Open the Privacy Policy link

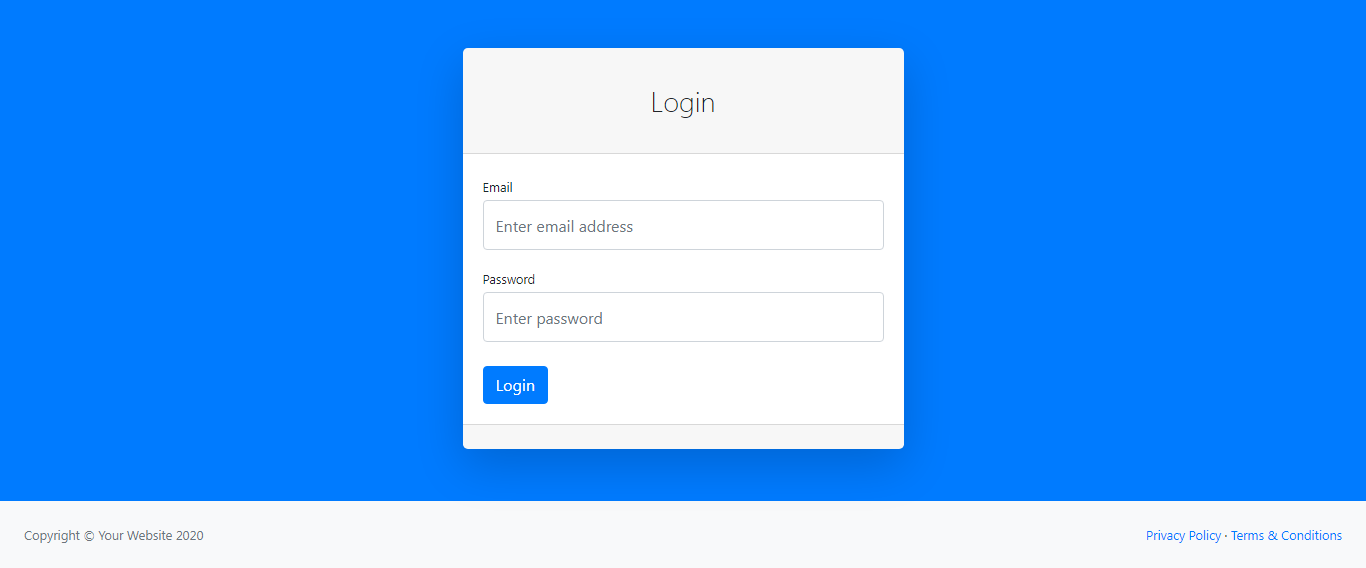click(1183, 536)
